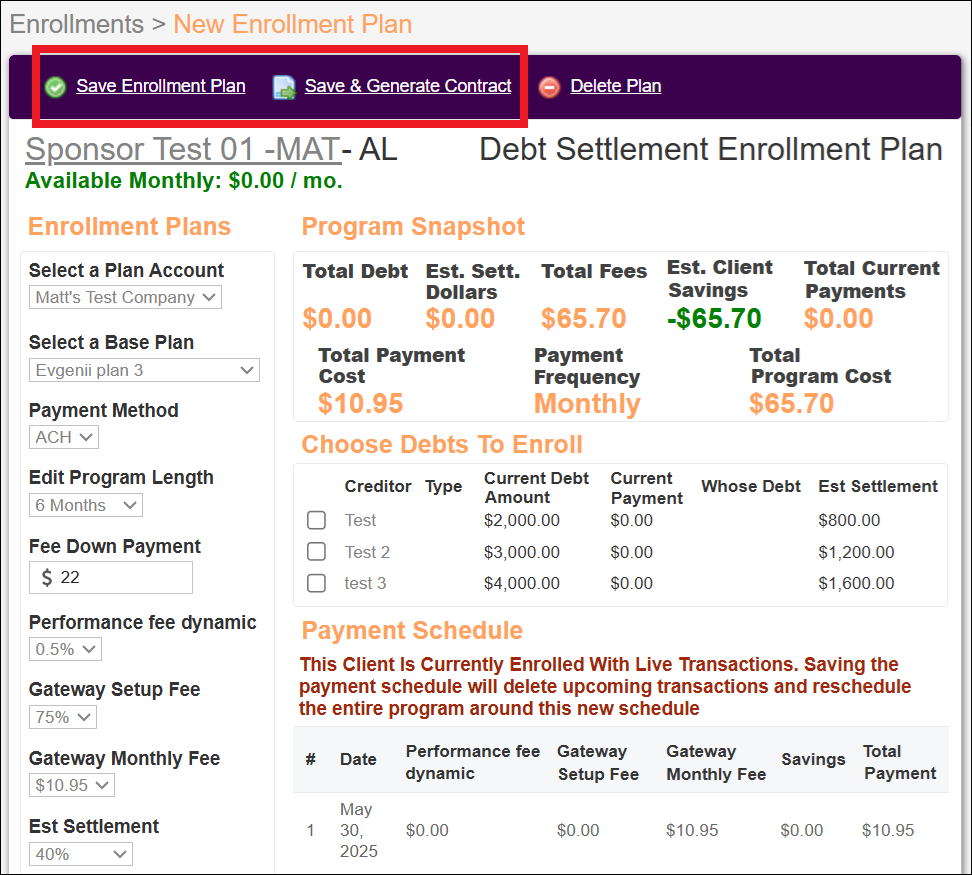Open the Sponsor Test 01 -MAT client link
This screenshot has width=972, height=875.
tap(183, 149)
